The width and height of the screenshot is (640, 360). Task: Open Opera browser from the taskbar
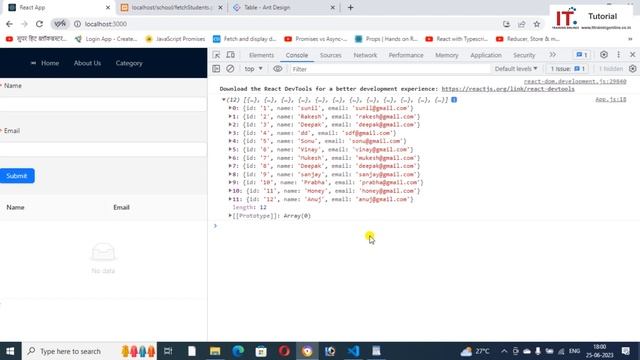(x=284, y=351)
